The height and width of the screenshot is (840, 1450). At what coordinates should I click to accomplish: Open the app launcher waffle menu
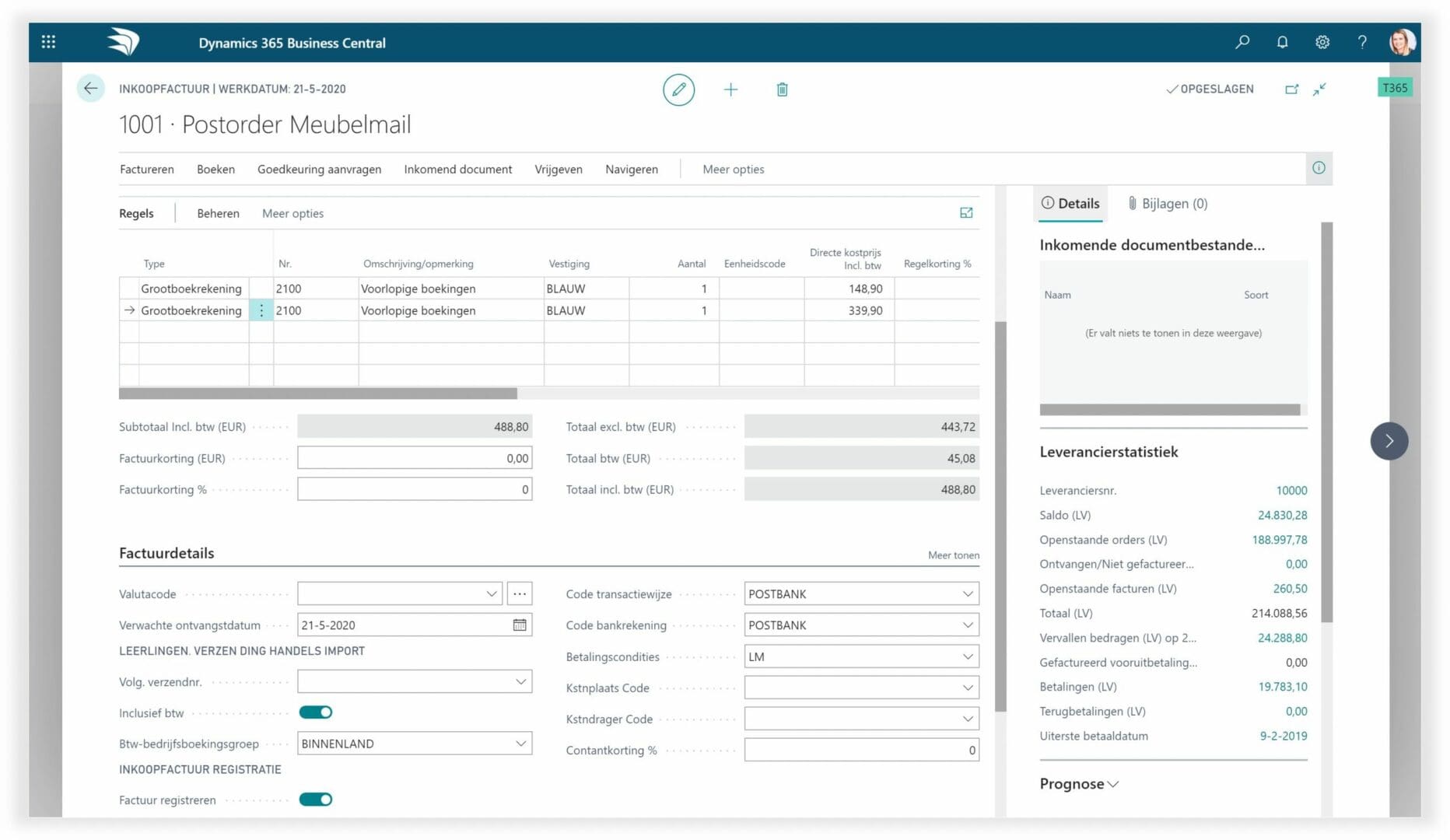click(x=48, y=42)
